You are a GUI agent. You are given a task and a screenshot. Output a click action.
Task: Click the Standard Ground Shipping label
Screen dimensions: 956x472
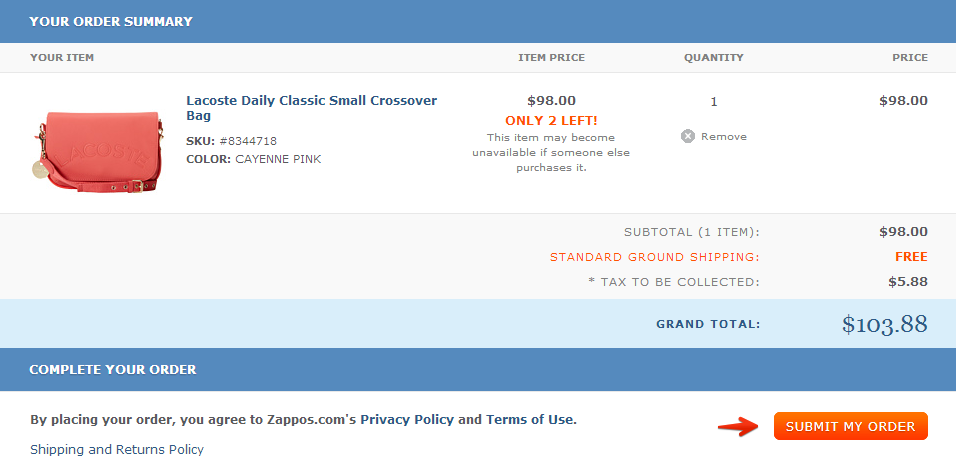[655, 257]
